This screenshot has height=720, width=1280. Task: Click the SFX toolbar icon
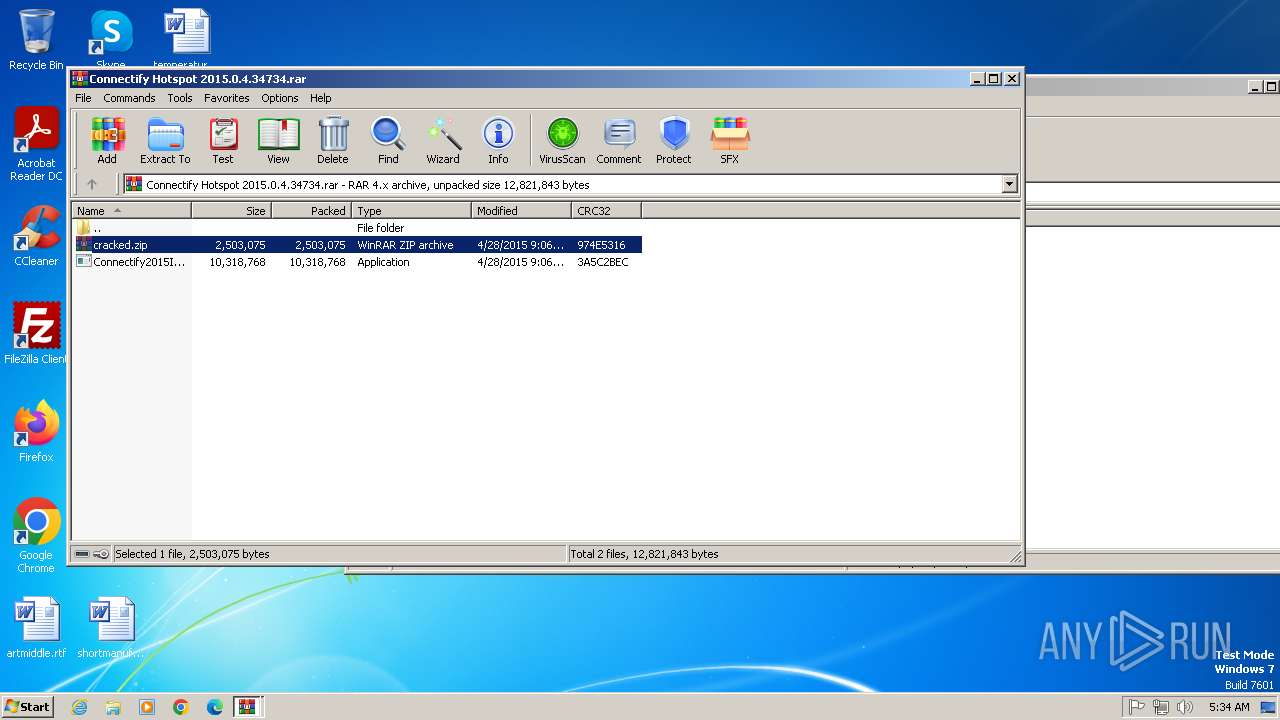[730, 141]
